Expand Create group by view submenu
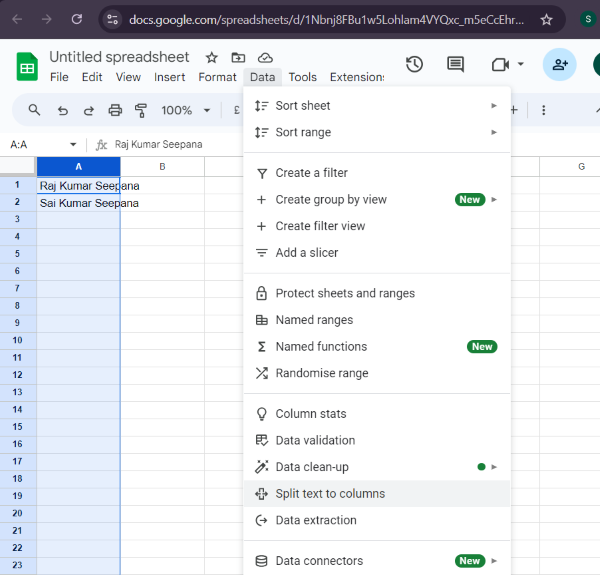The image size is (600, 575). click(494, 200)
